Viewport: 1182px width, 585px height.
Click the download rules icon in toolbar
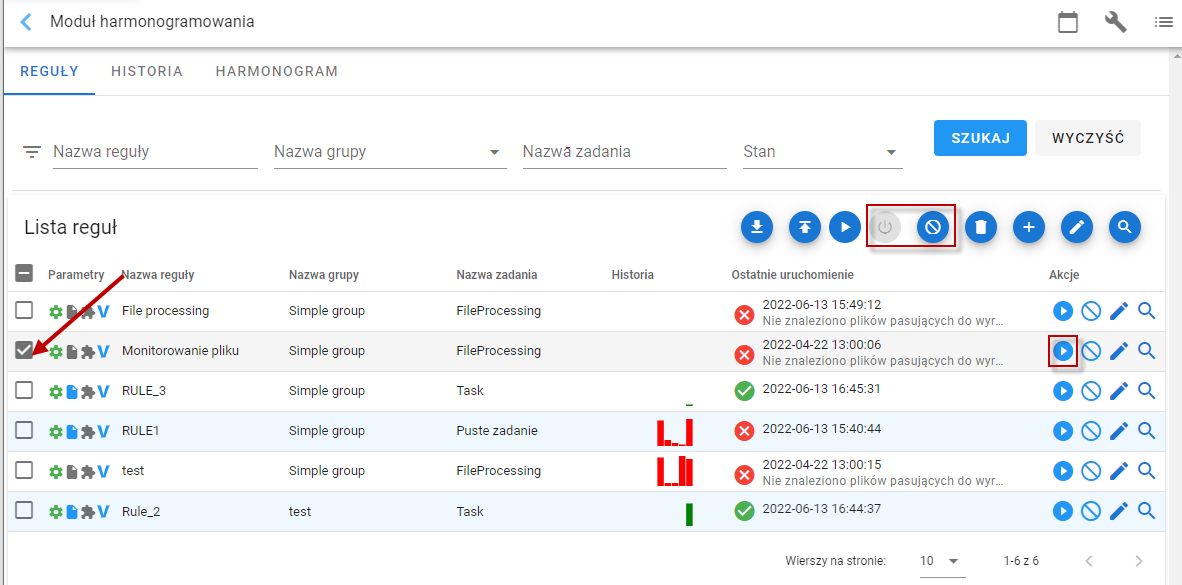pos(757,227)
